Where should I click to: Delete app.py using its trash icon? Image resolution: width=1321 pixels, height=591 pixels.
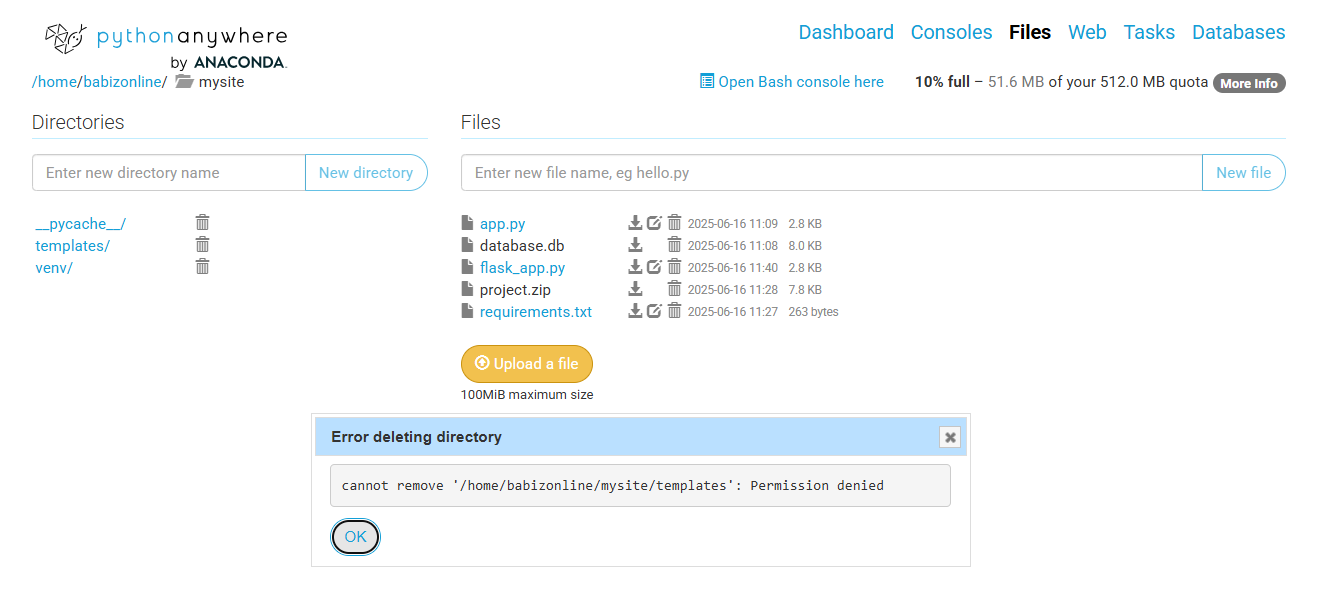(674, 223)
